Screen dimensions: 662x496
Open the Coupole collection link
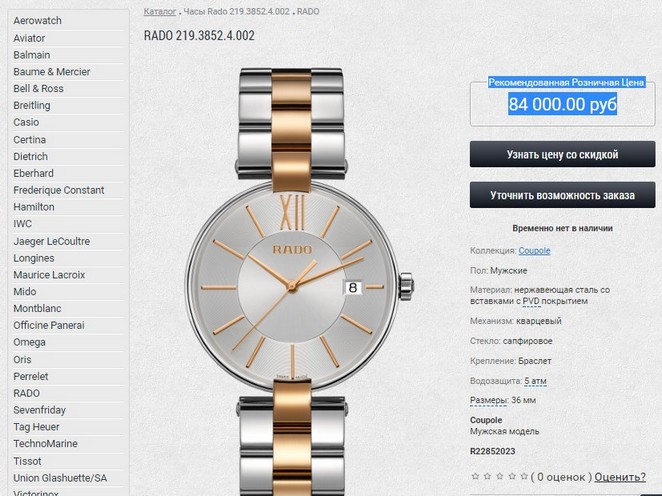tap(534, 251)
